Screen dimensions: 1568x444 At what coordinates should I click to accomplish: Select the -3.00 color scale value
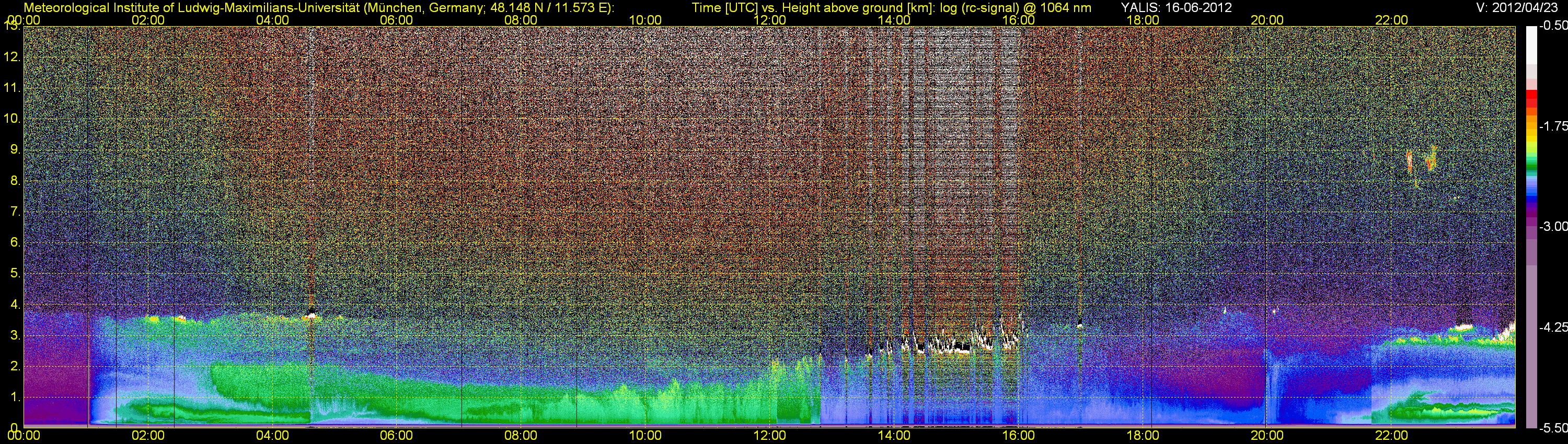(1553, 227)
